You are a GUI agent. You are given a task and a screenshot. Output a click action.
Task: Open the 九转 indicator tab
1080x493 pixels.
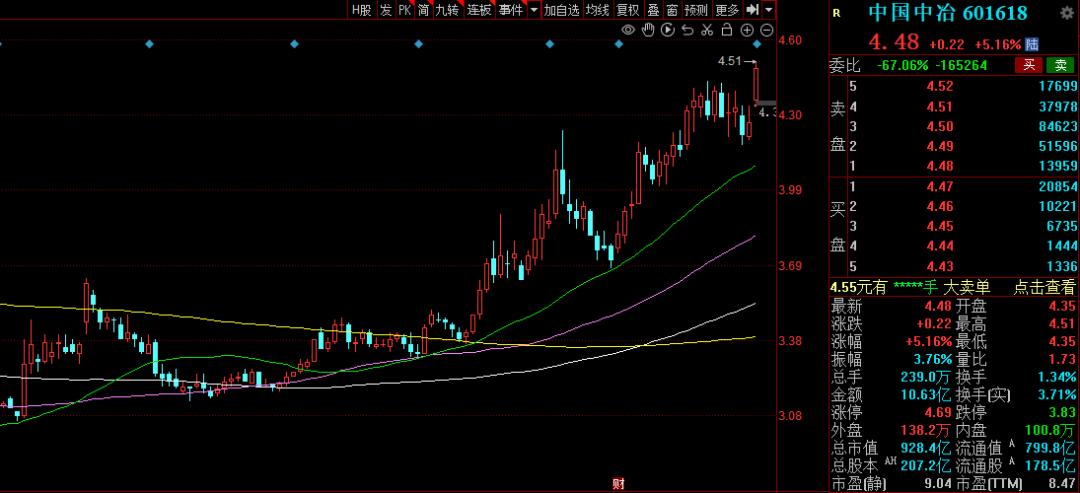pos(446,10)
